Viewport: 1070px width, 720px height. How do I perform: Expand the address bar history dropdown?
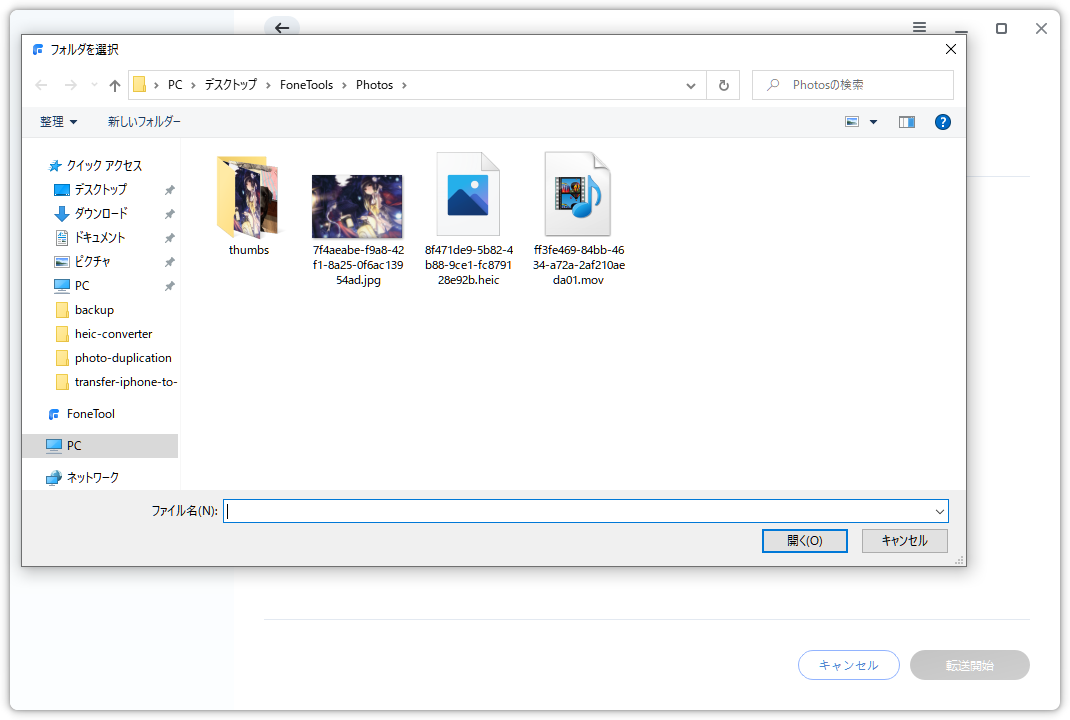(691, 85)
